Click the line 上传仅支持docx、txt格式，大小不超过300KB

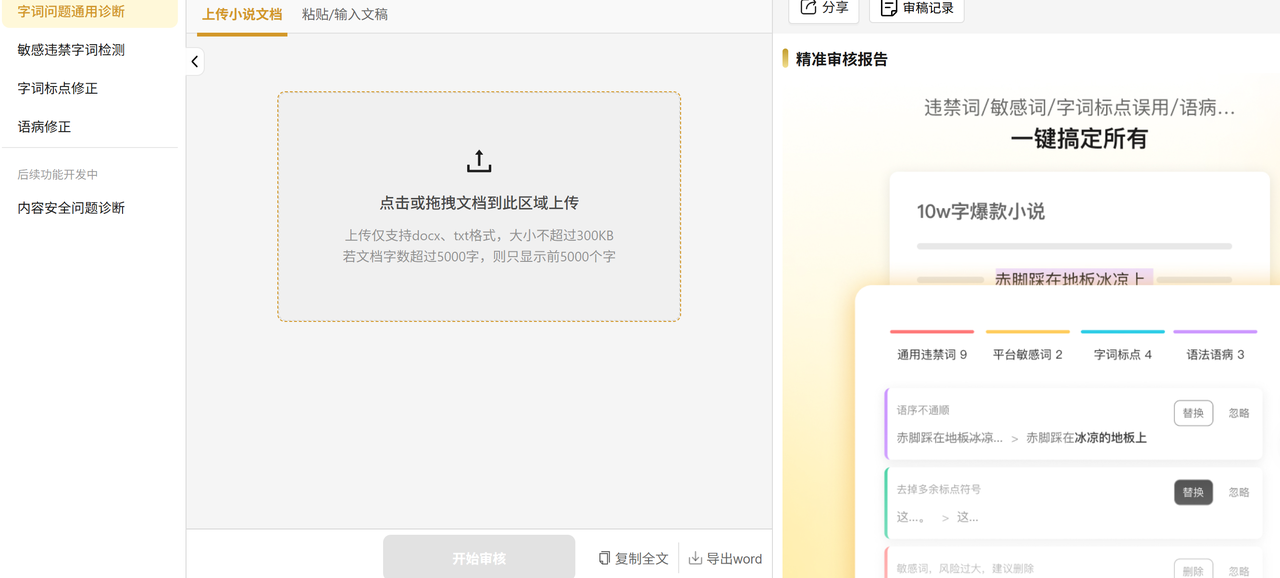(x=479, y=236)
